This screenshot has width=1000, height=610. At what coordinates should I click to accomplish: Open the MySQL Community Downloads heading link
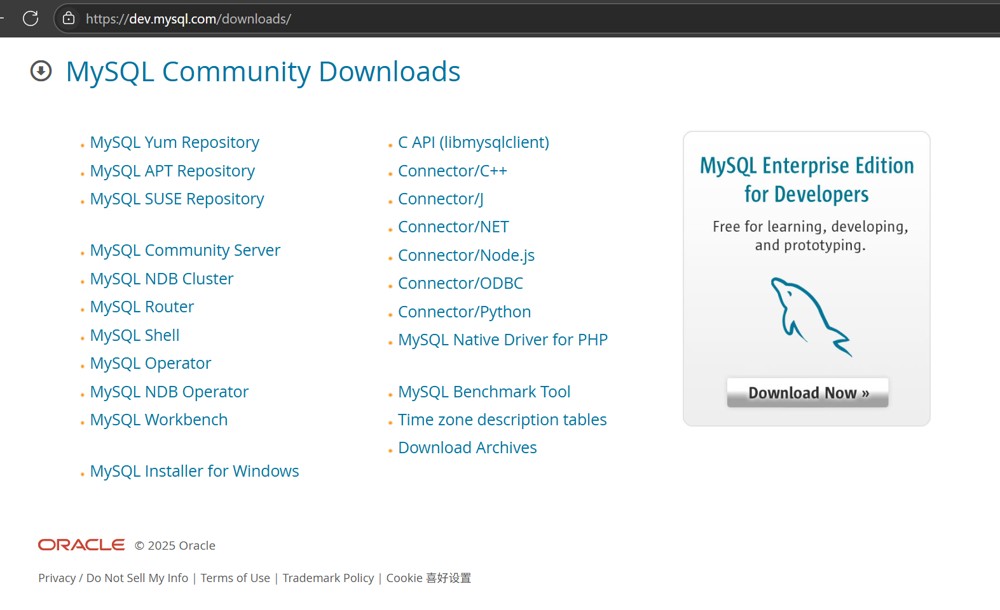[x=263, y=71]
